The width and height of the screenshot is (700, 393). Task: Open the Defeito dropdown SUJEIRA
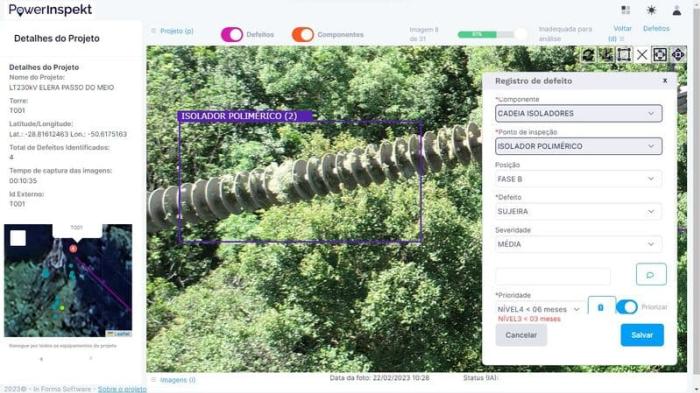[578, 211]
